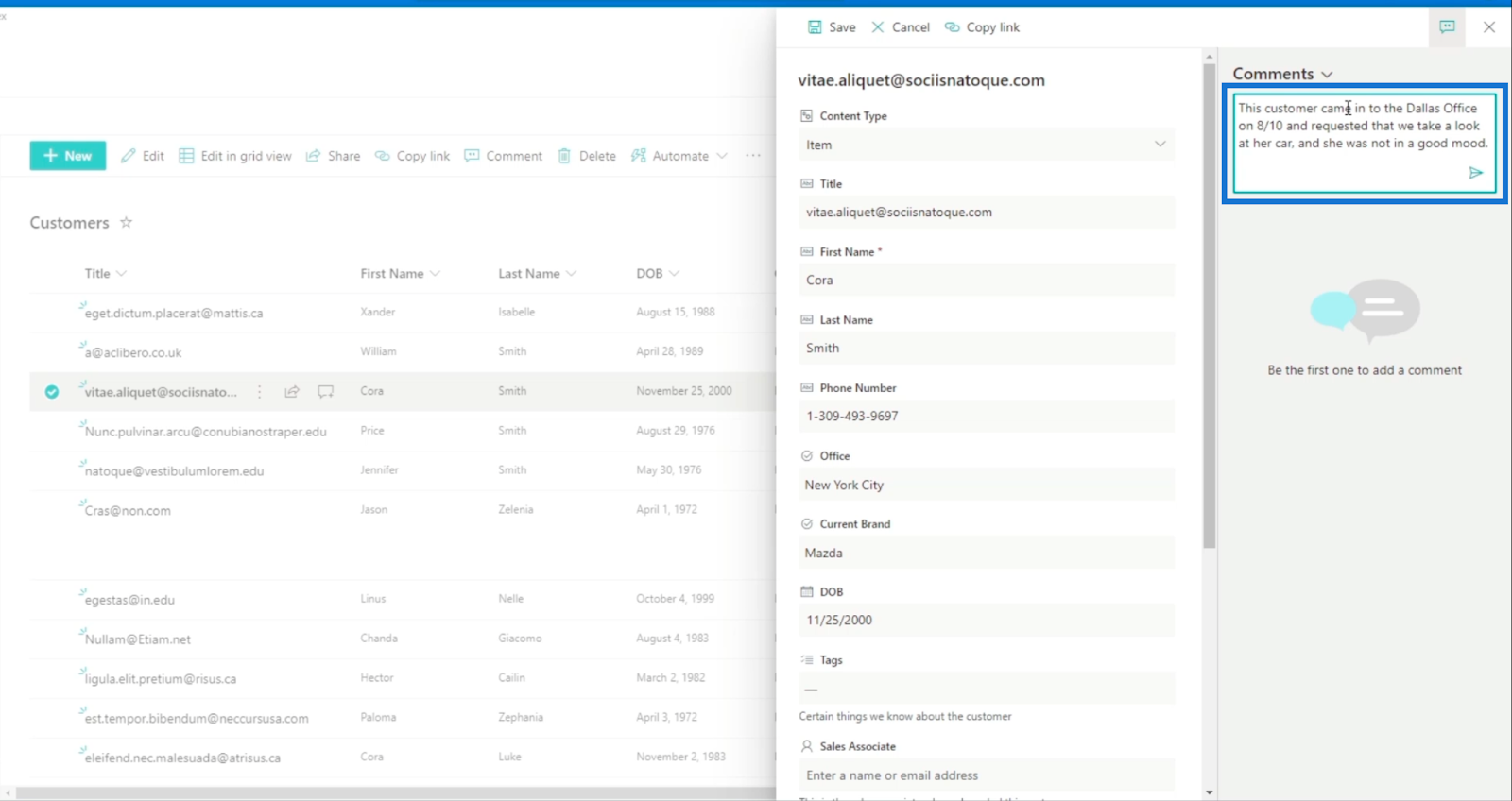Toggle the comments pane icon
Screen dimensions: 1512x801
(1447, 26)
